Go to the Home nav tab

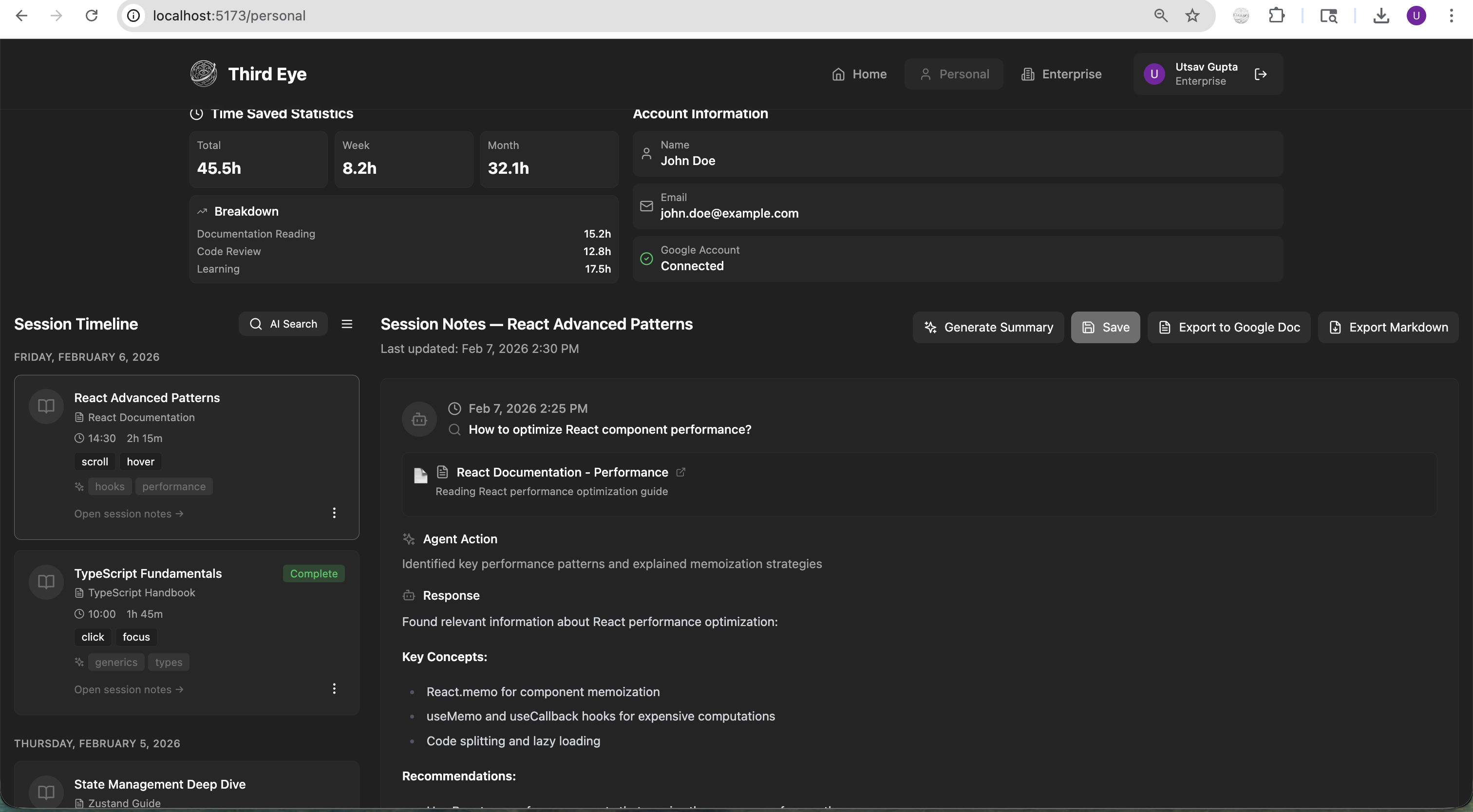pos(859,74)
